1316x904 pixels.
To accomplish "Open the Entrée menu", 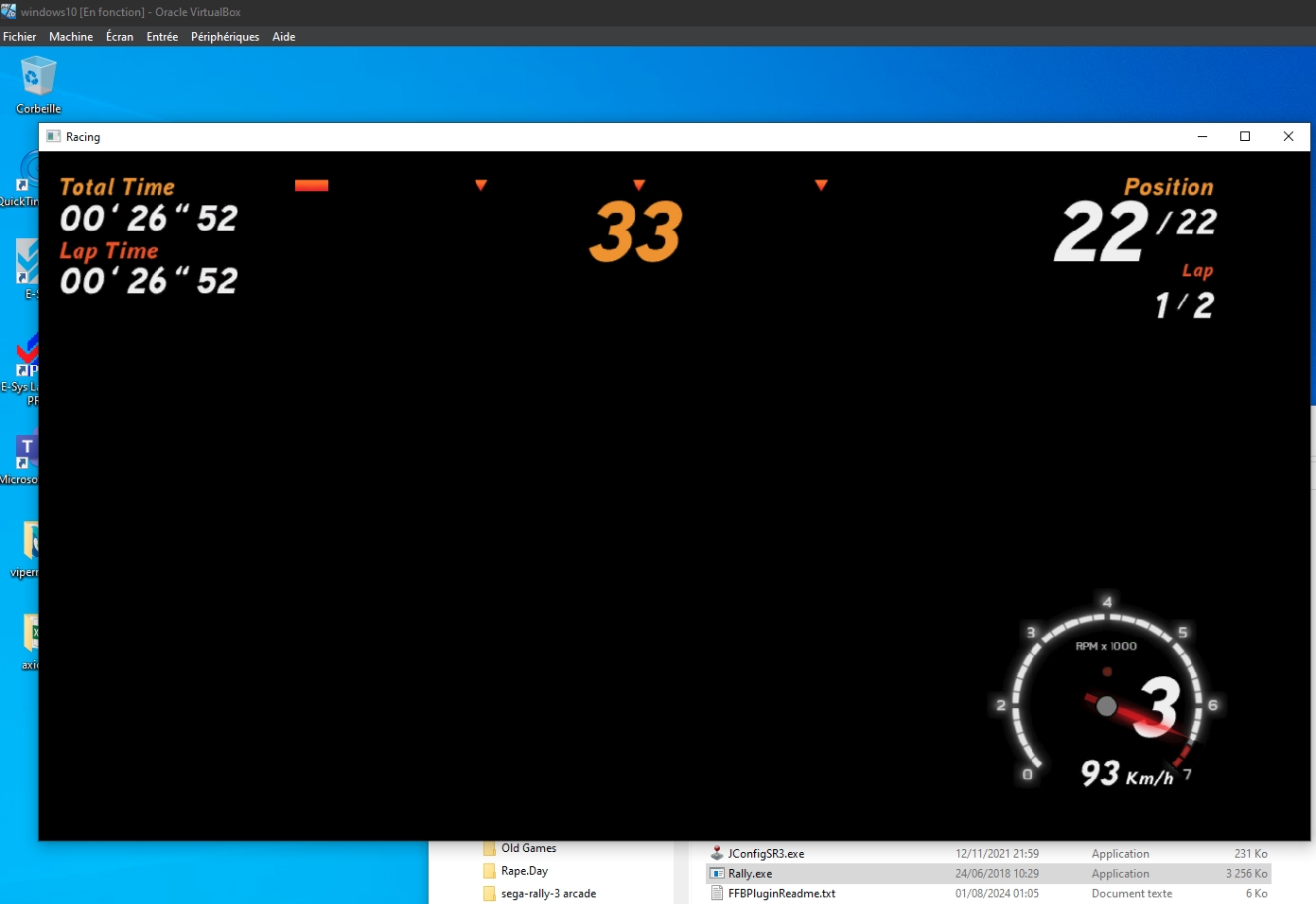I will (x=162, y=37).
